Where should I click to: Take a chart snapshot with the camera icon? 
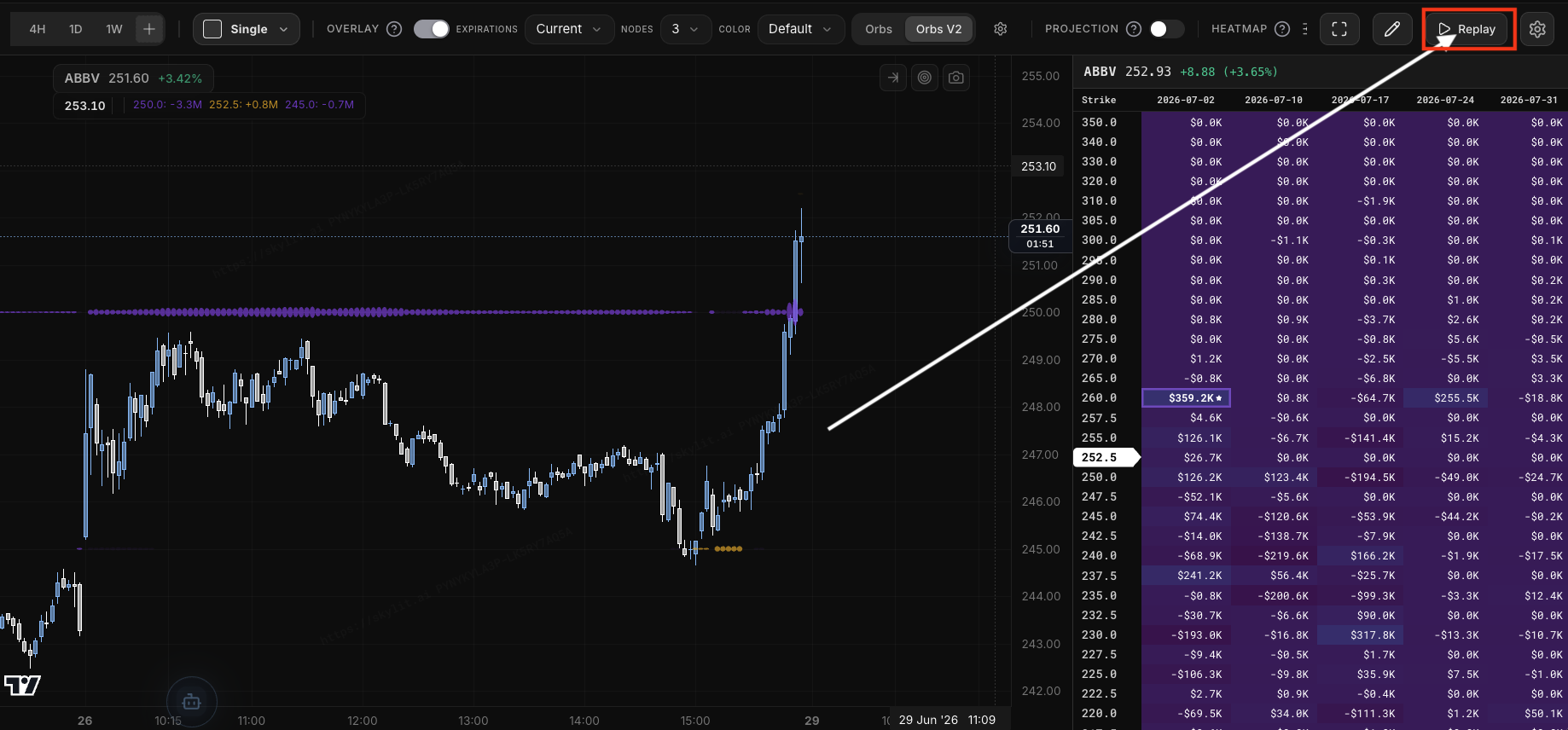click(956, 78)
